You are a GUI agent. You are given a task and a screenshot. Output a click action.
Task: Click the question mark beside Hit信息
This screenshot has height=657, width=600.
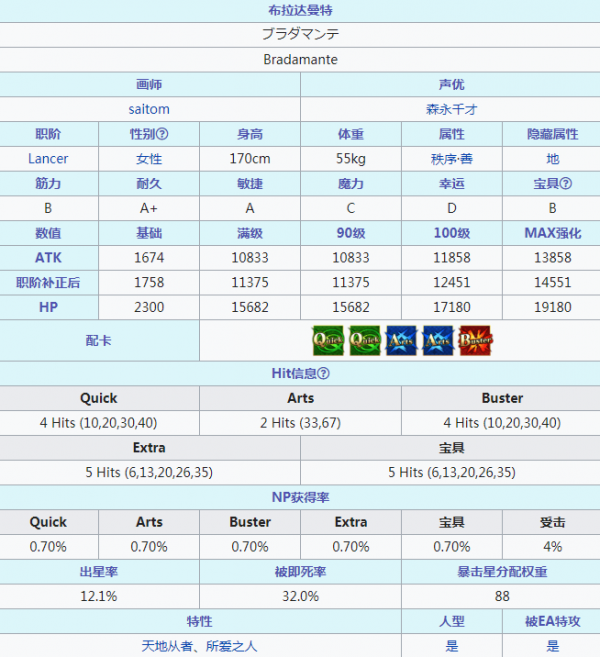click(323, 373)
